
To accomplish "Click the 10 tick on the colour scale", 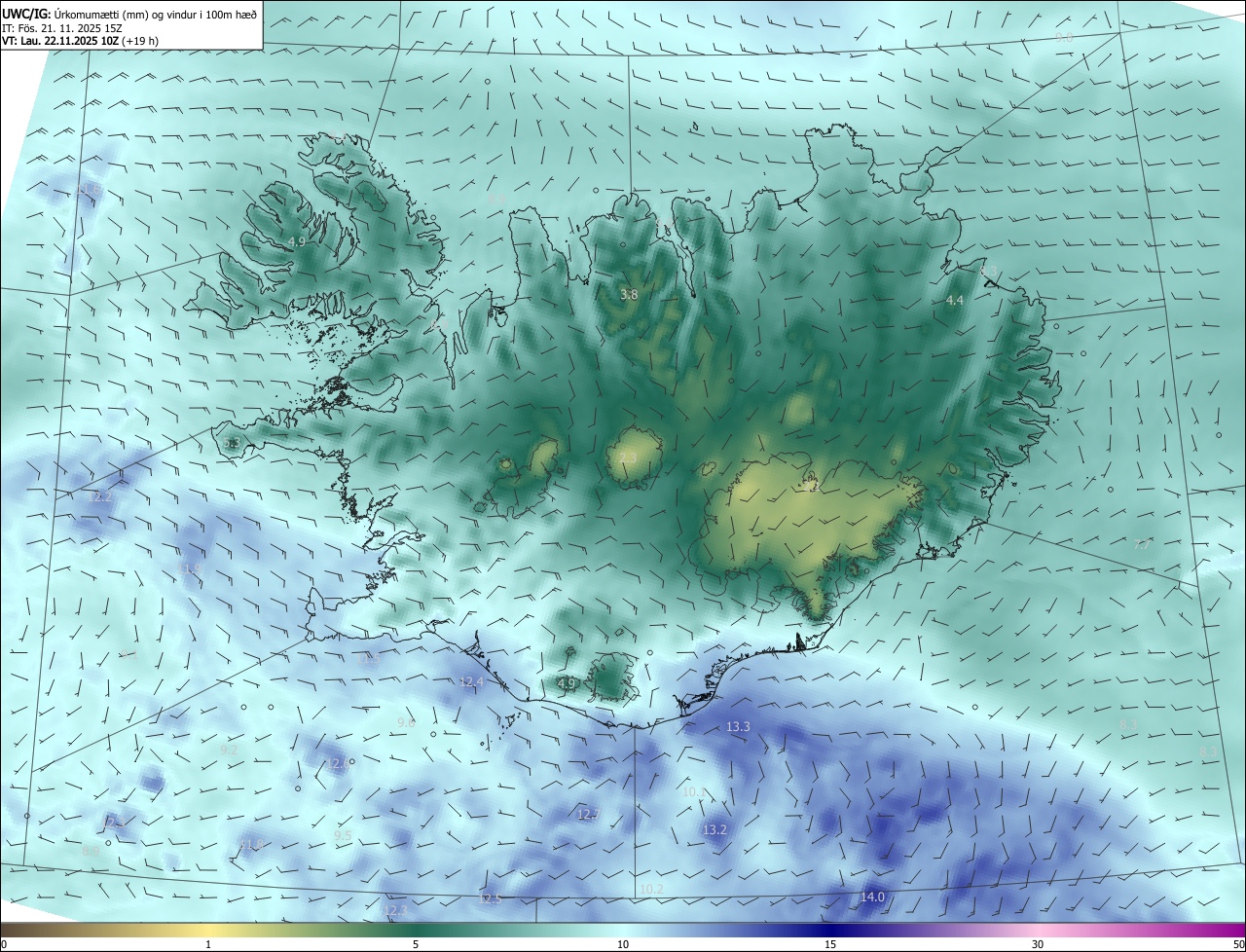I will tap(623, 944).
